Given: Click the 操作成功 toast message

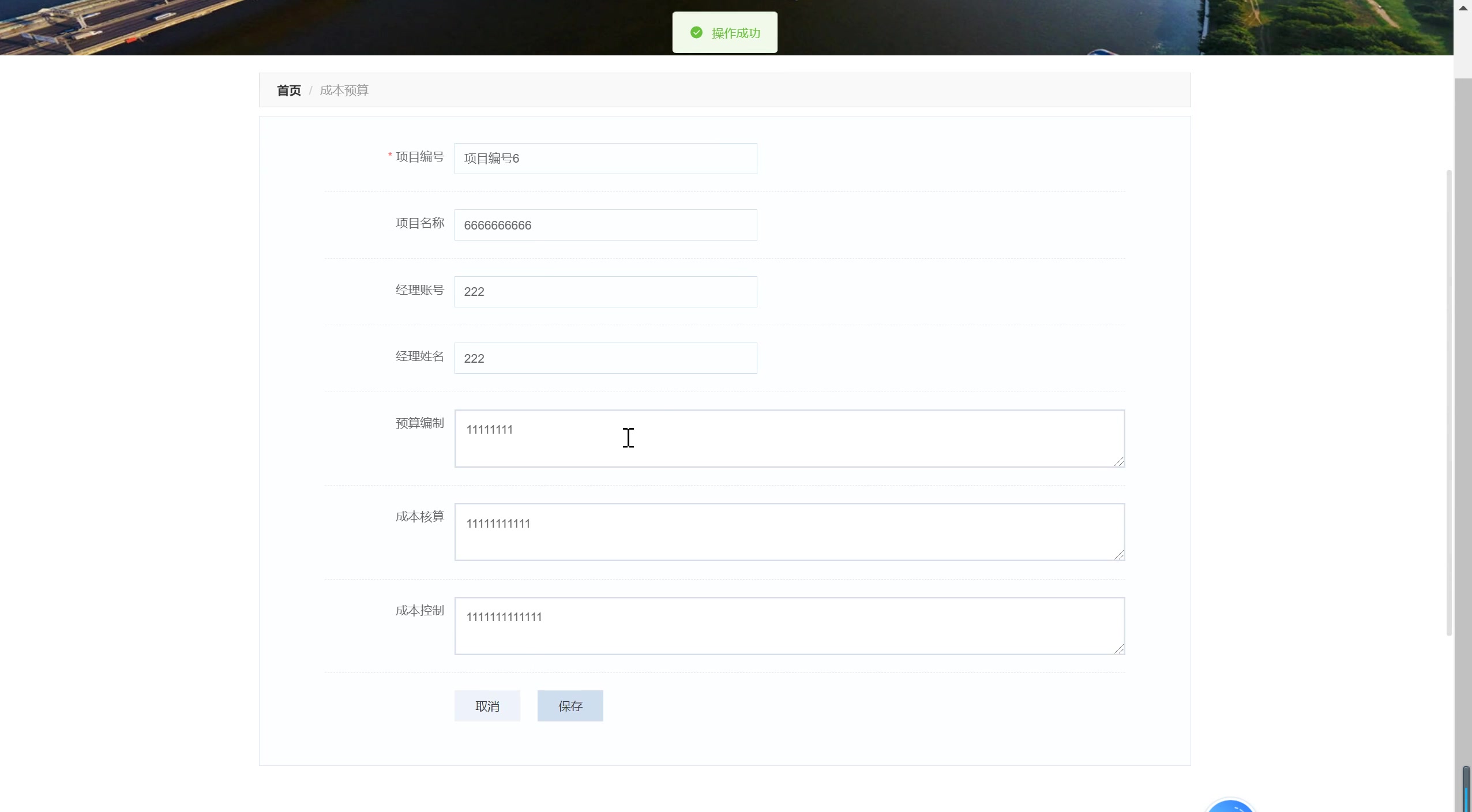Looking at the screenshot, I should click(735, 33).
